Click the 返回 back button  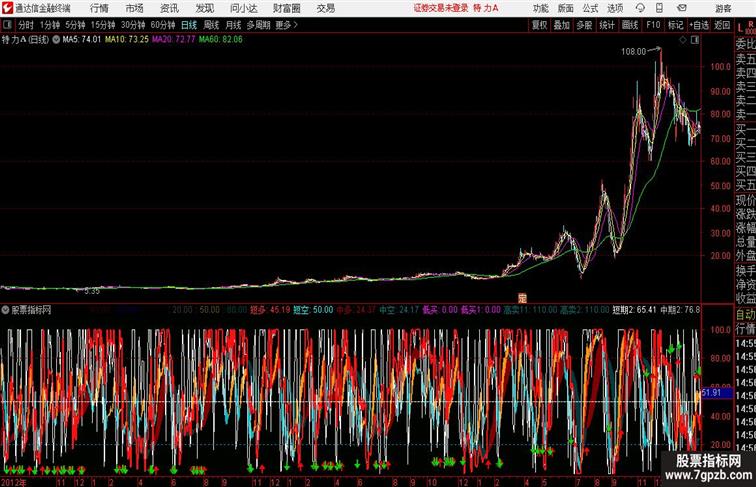tap(722, 25)
